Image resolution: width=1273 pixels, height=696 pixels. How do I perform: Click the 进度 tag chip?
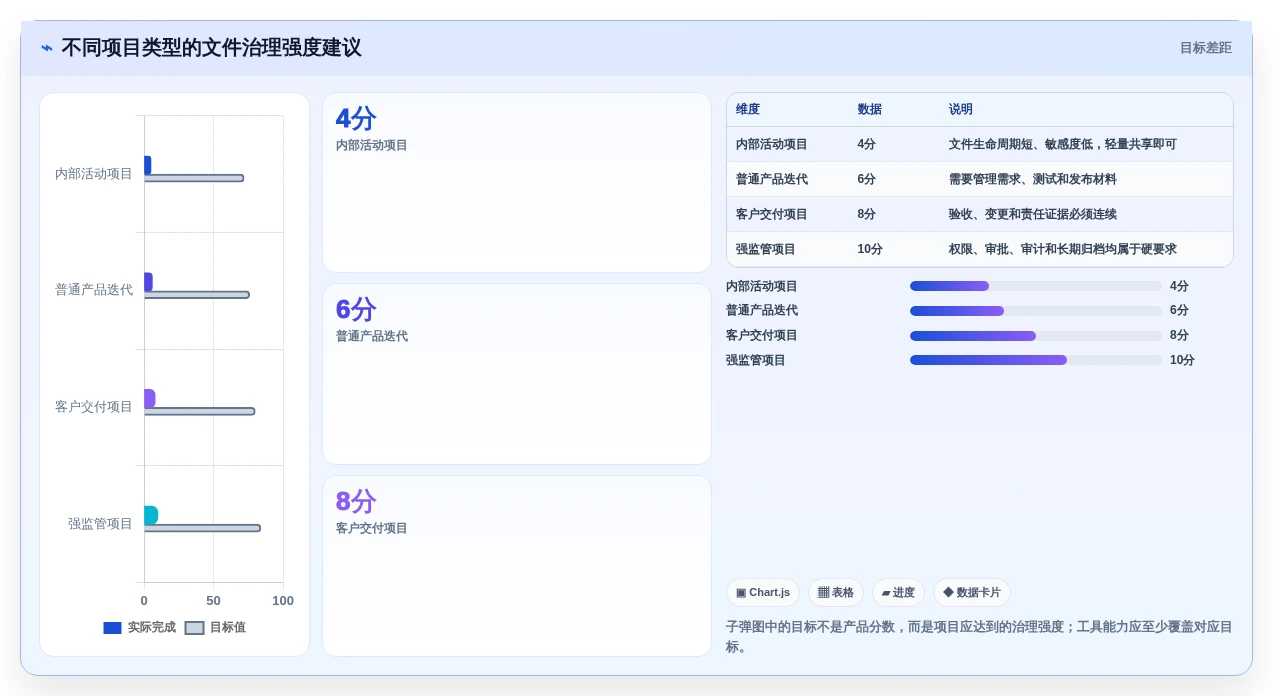point(898,592)
